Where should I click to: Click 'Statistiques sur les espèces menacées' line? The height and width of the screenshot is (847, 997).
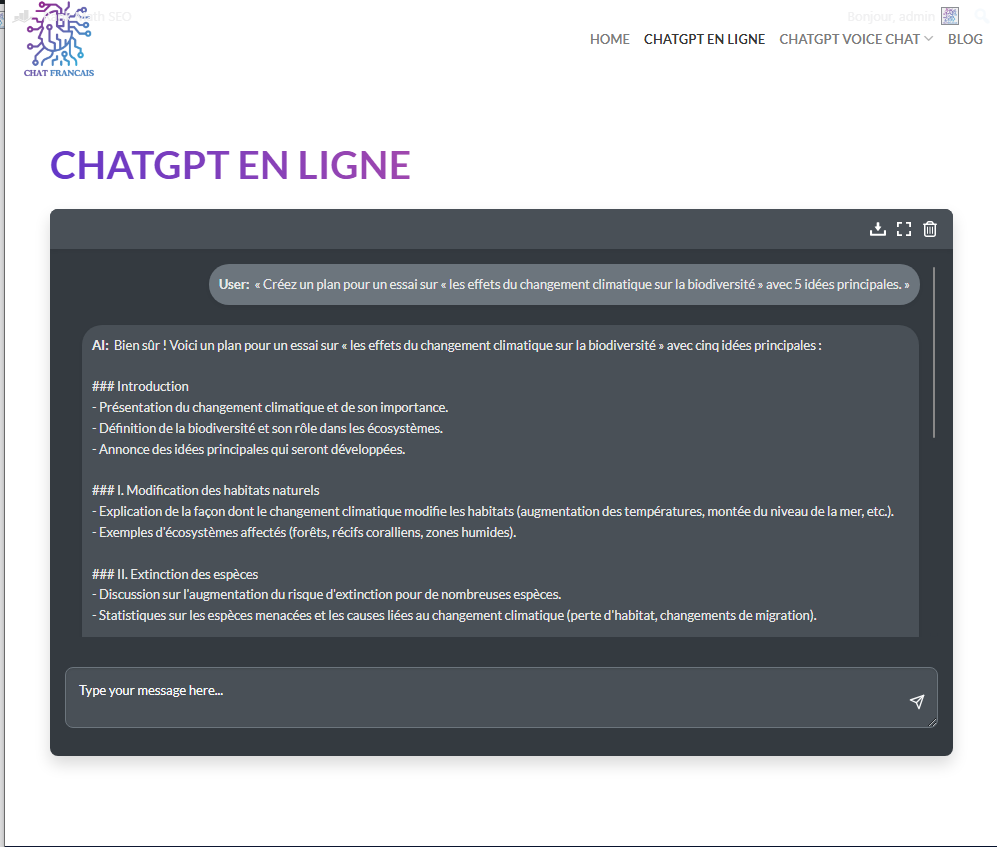[x=454, y=616]
